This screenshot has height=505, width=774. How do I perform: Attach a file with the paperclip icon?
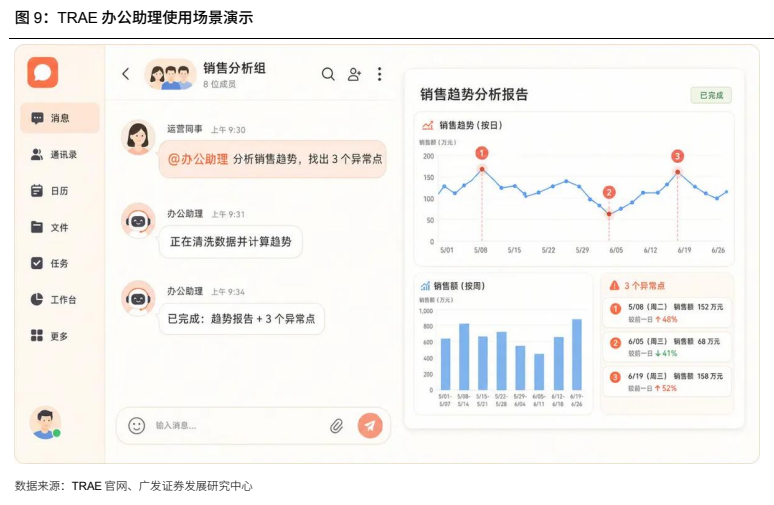click(x=337, y=426)
